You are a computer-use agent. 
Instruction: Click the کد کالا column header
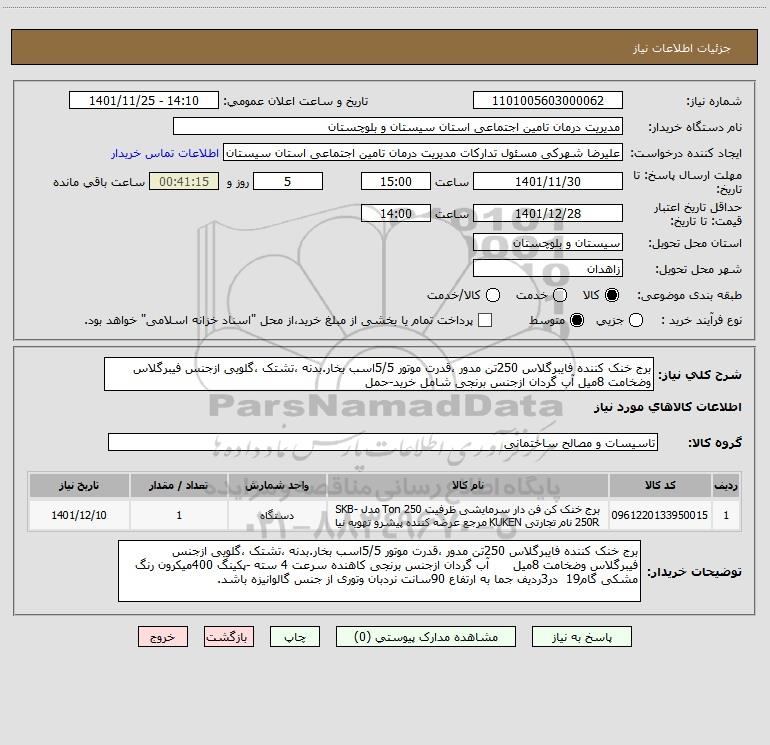coord(660,485)
